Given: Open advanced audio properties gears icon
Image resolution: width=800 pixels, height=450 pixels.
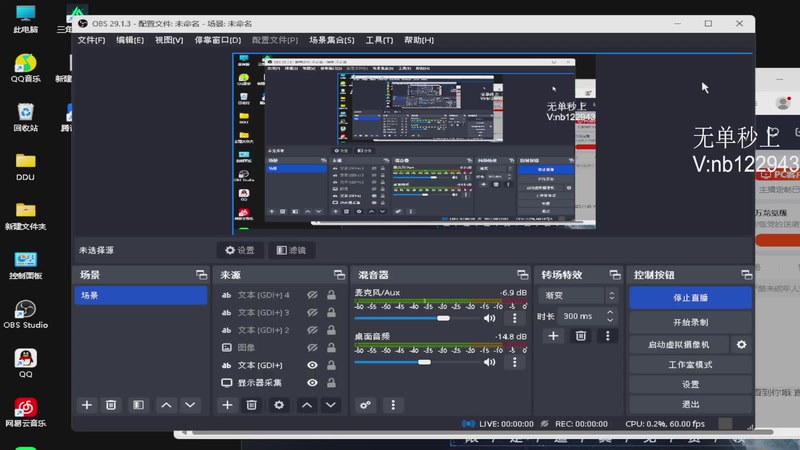Looking at the screenshot, I should [x=365, y=405].
